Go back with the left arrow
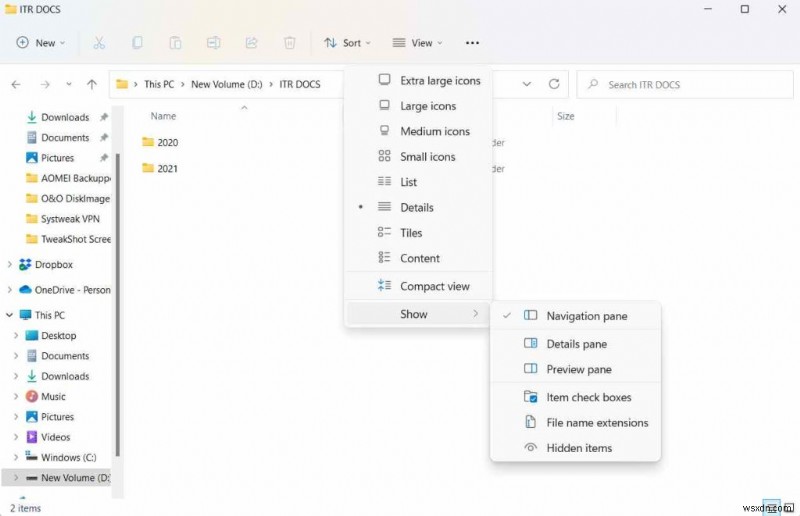This screenshot has width=800, height=516. coord(16,84)
